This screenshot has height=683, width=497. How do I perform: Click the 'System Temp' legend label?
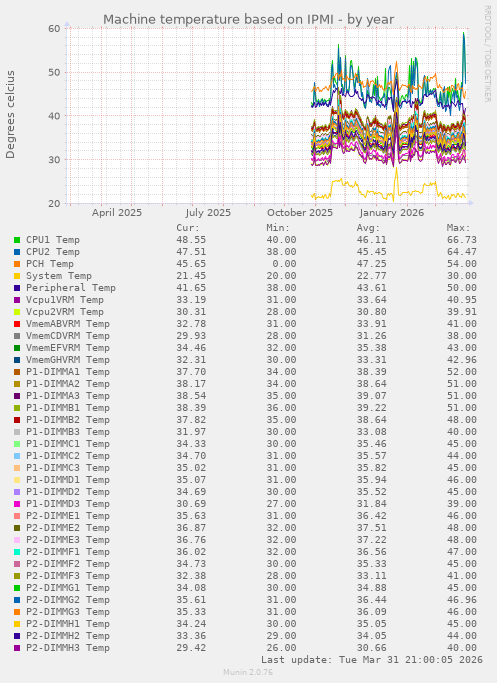click(59, 276)
